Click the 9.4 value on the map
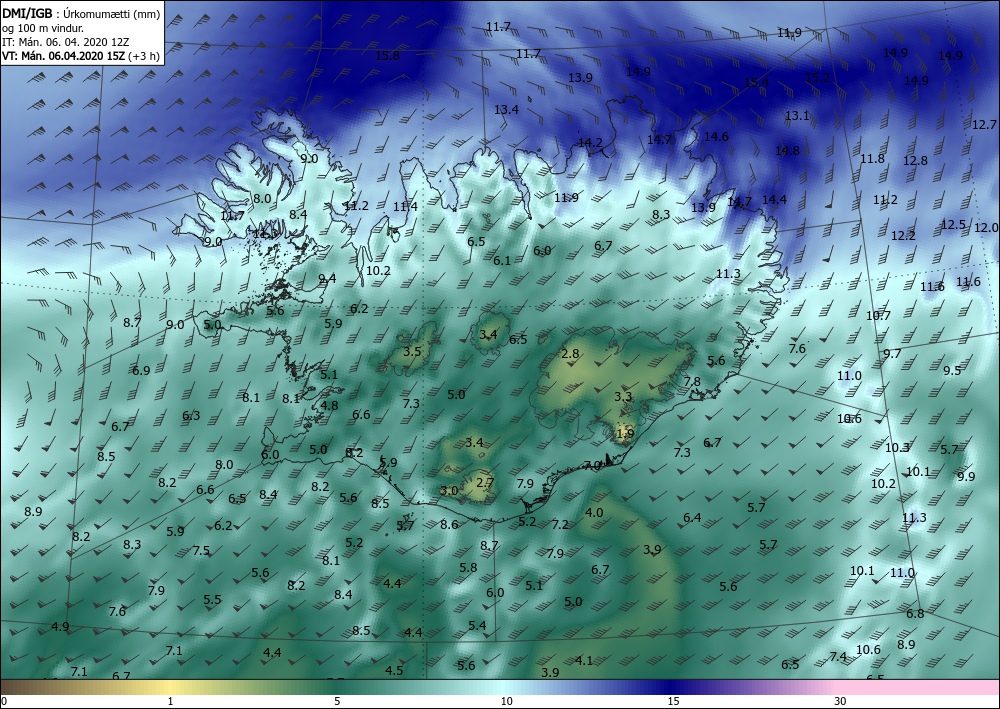This screenshot has width=1000, height=709. pyautogui.click(x=327, y=279)
